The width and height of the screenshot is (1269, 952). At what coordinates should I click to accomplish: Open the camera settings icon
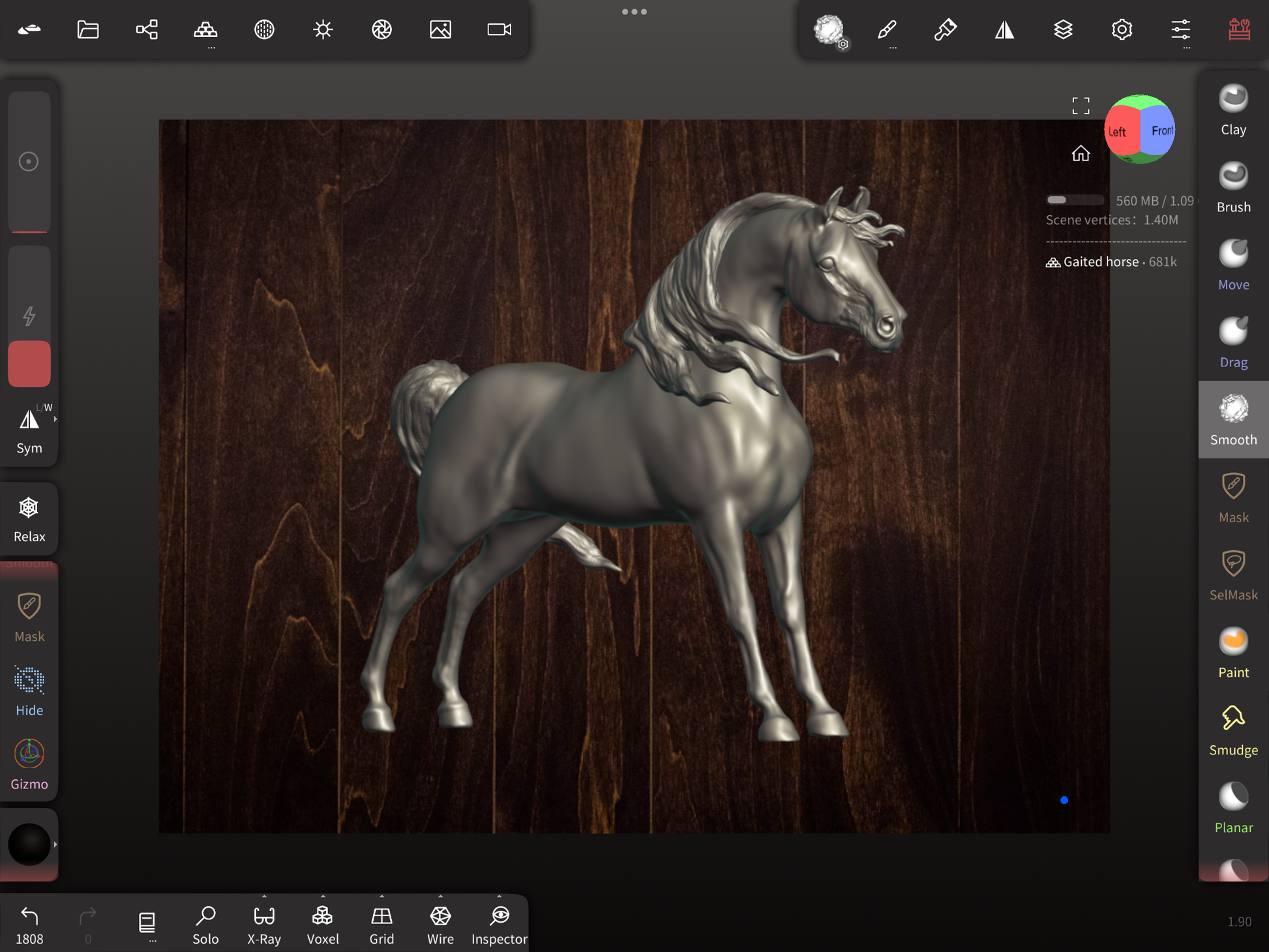(499, 29)
